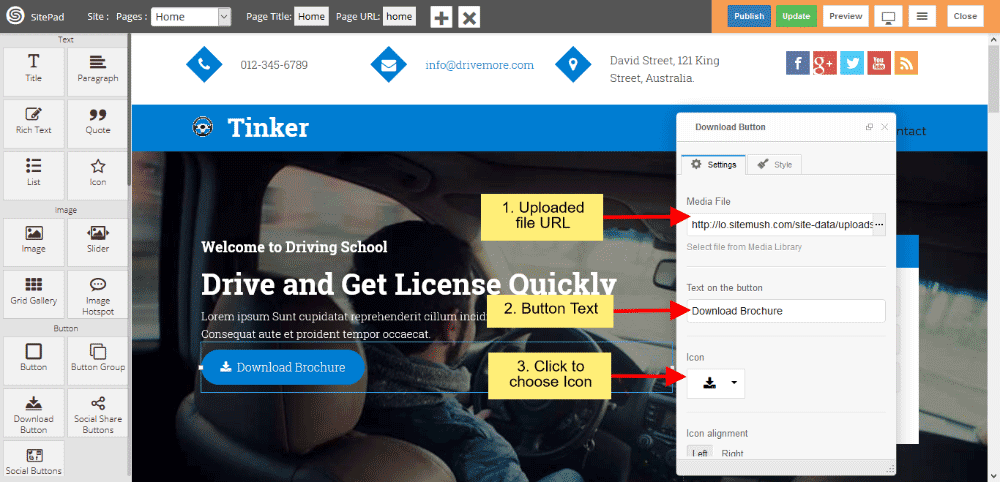Pick the Rich Text widget

click(34, 120)
